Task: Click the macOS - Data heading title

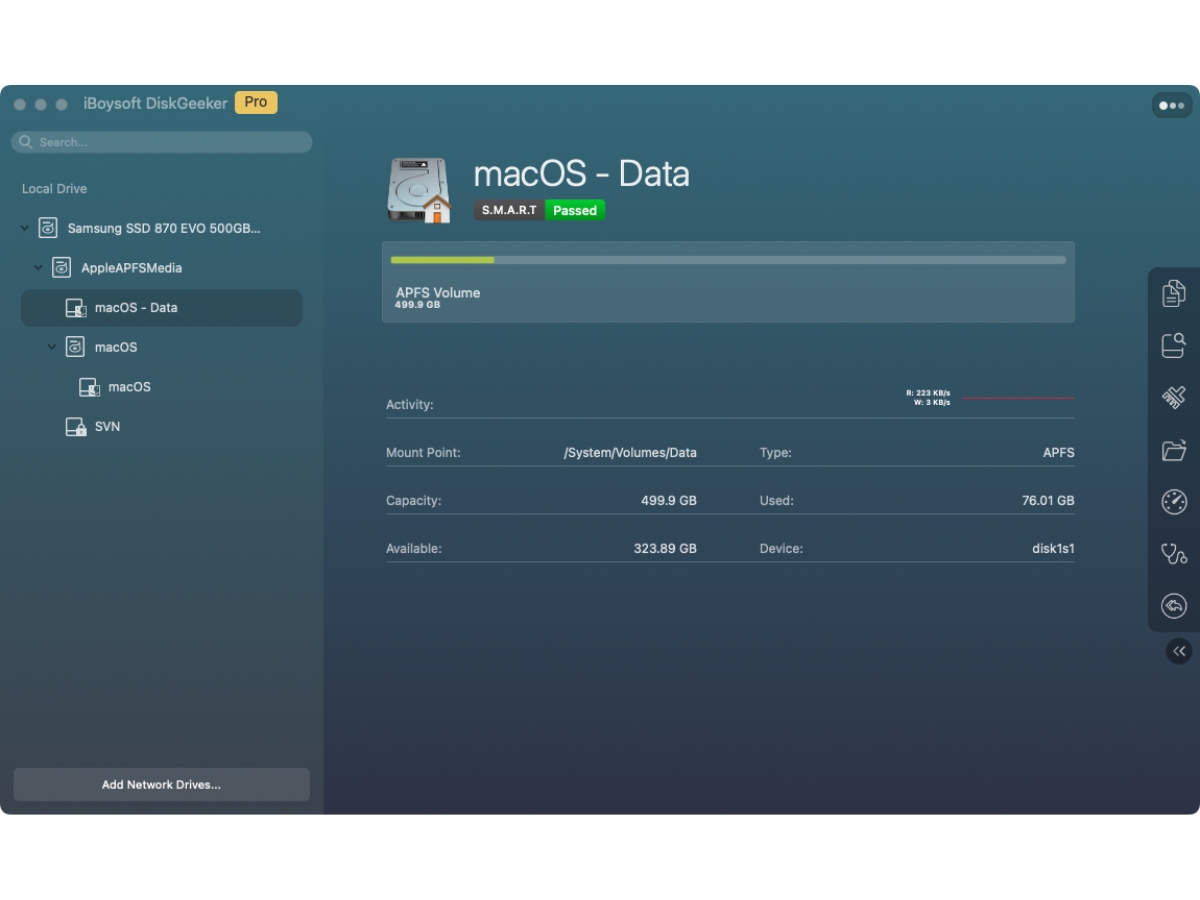Action: (581, 174)
